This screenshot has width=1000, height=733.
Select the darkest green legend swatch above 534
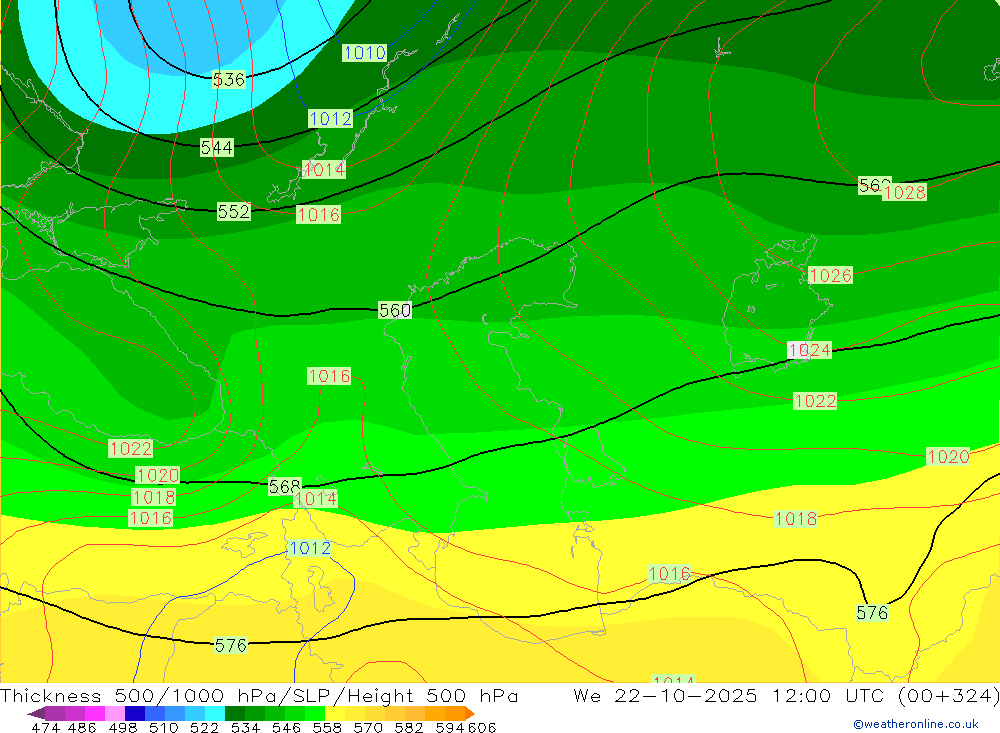point(235,713)
